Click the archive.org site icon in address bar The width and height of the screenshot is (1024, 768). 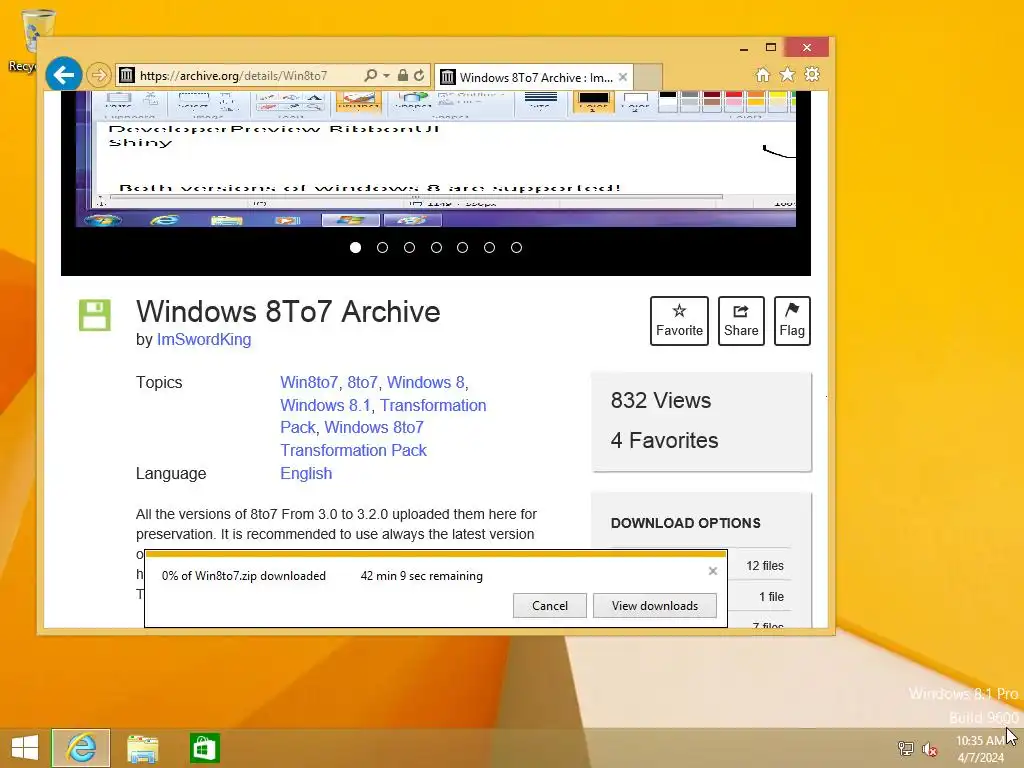click(x=127, y=75)
